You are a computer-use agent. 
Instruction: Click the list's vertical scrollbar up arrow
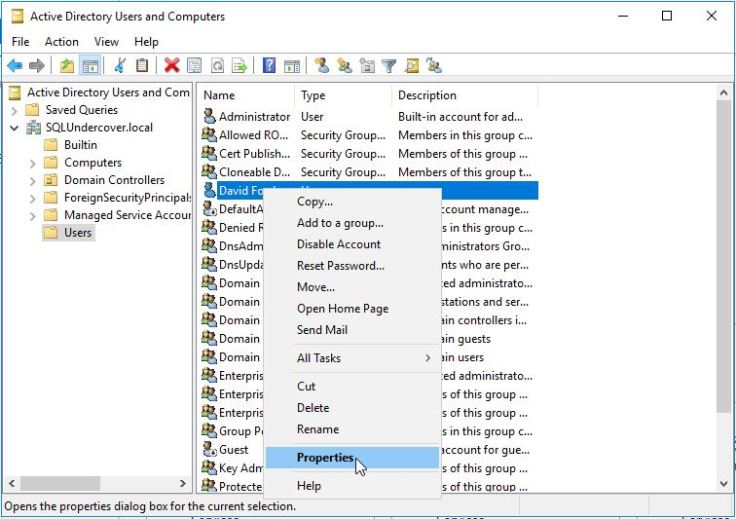(723, 93)
